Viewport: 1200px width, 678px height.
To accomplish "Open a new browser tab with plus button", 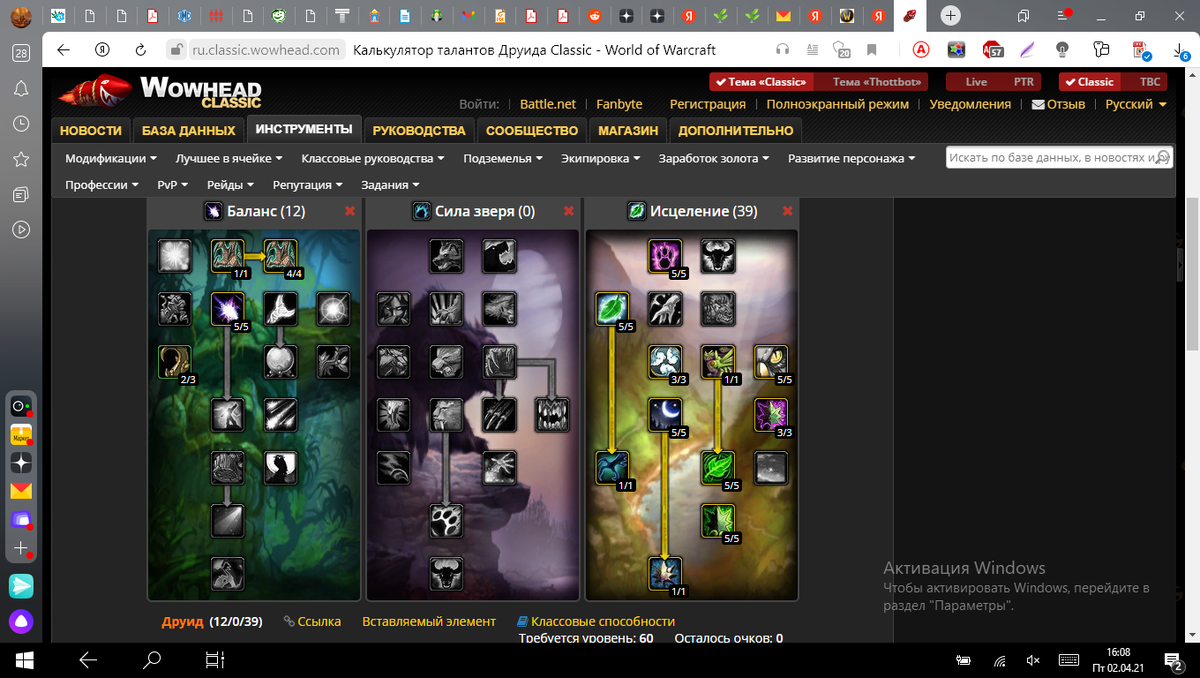I will [951, 16].
